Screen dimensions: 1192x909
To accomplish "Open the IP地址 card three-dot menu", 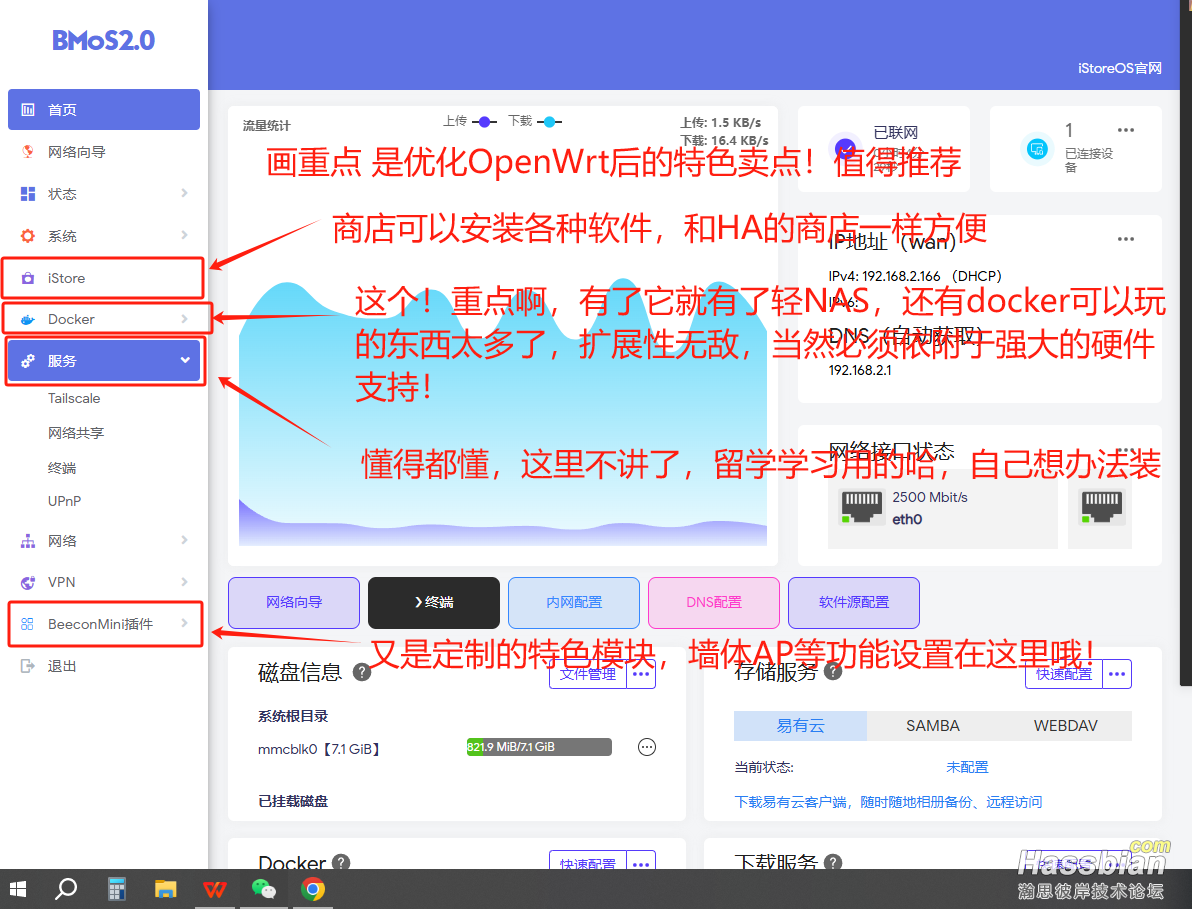I will tap(1126, 239).
